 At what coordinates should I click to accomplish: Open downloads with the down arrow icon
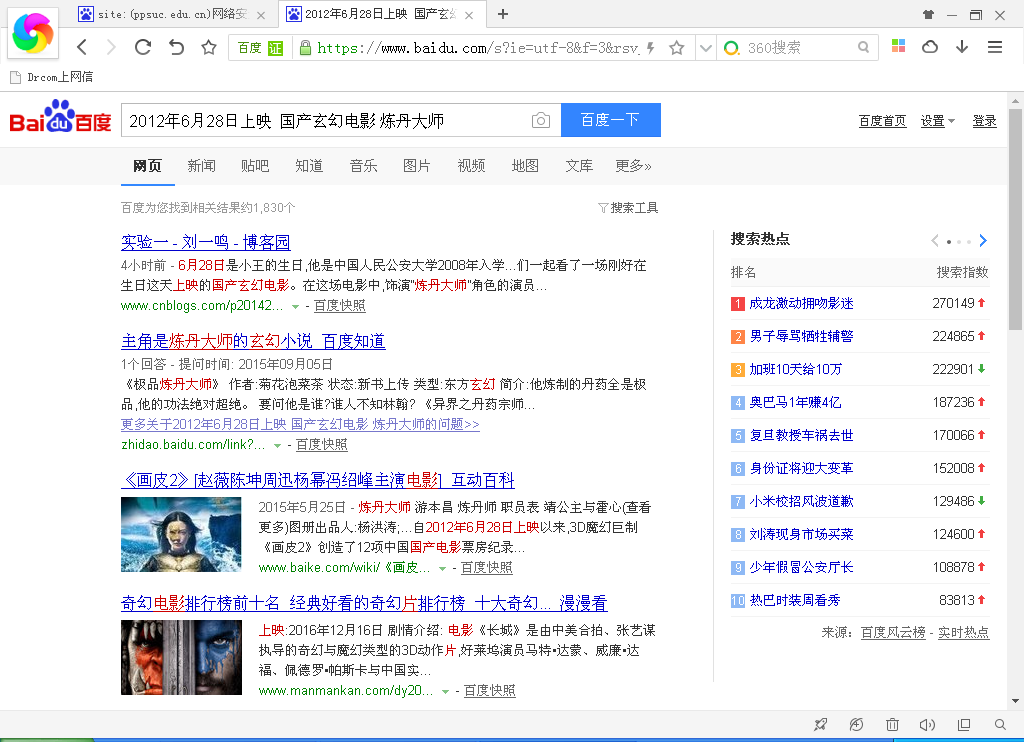[x=962, y=46]
